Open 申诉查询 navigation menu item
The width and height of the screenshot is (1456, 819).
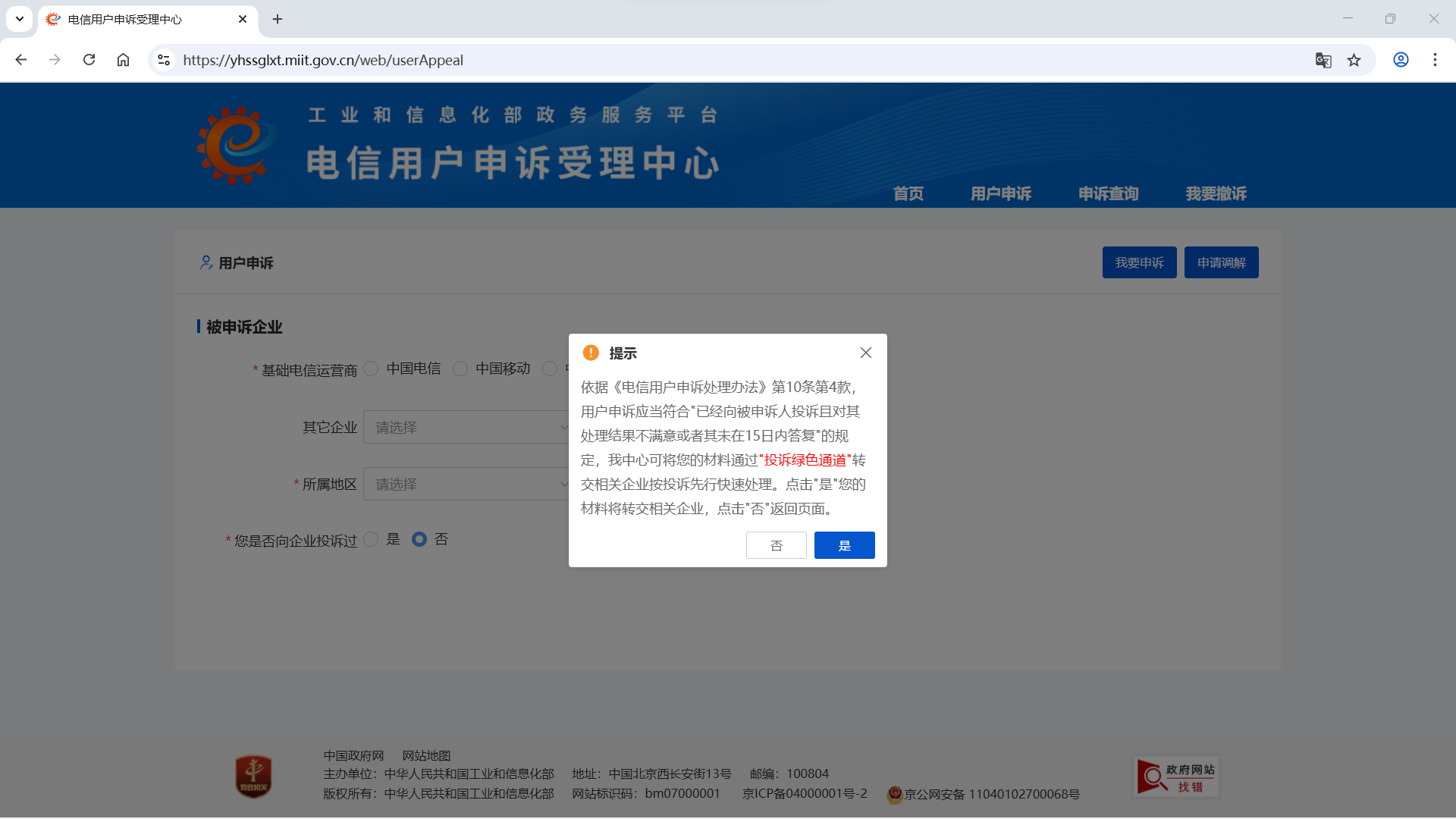click(1108, 193)
